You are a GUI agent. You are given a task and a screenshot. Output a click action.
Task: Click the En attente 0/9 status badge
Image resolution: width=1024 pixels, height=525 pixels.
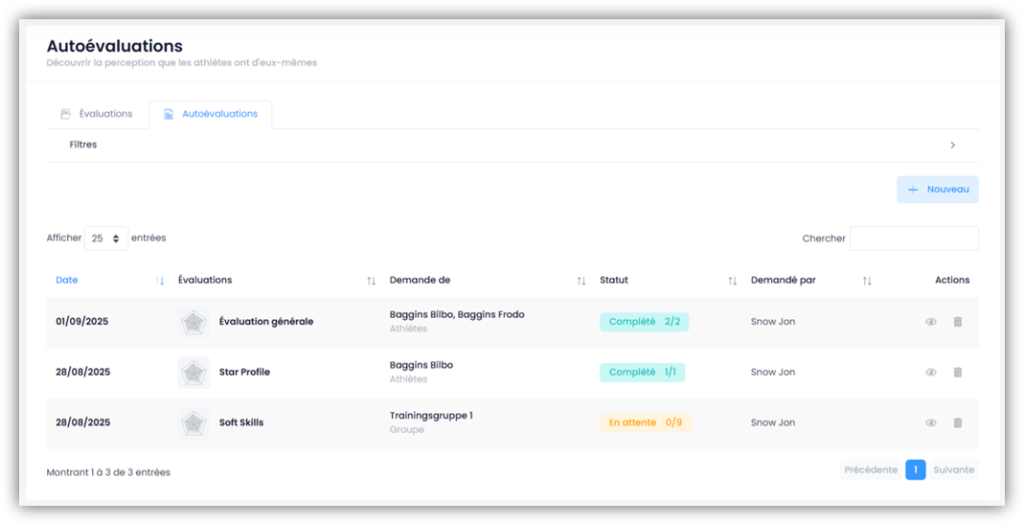645,423
